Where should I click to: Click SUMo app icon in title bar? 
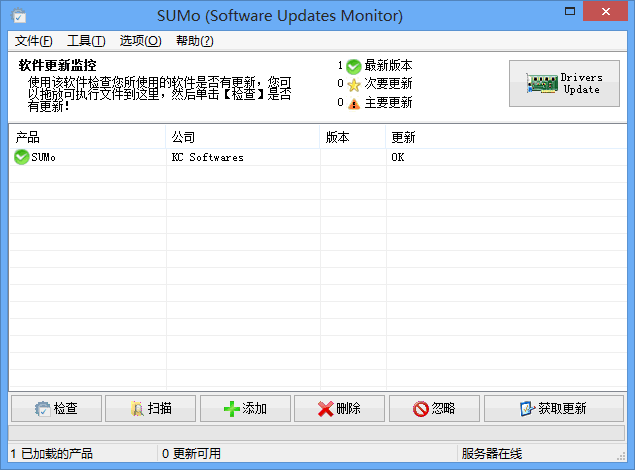pos(19,15)
